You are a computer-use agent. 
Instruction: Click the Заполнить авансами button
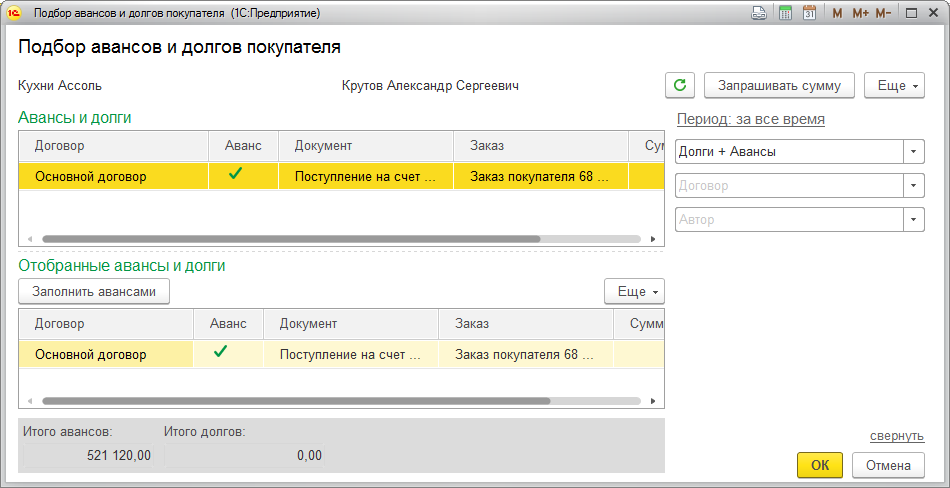[x=94, y=291]
